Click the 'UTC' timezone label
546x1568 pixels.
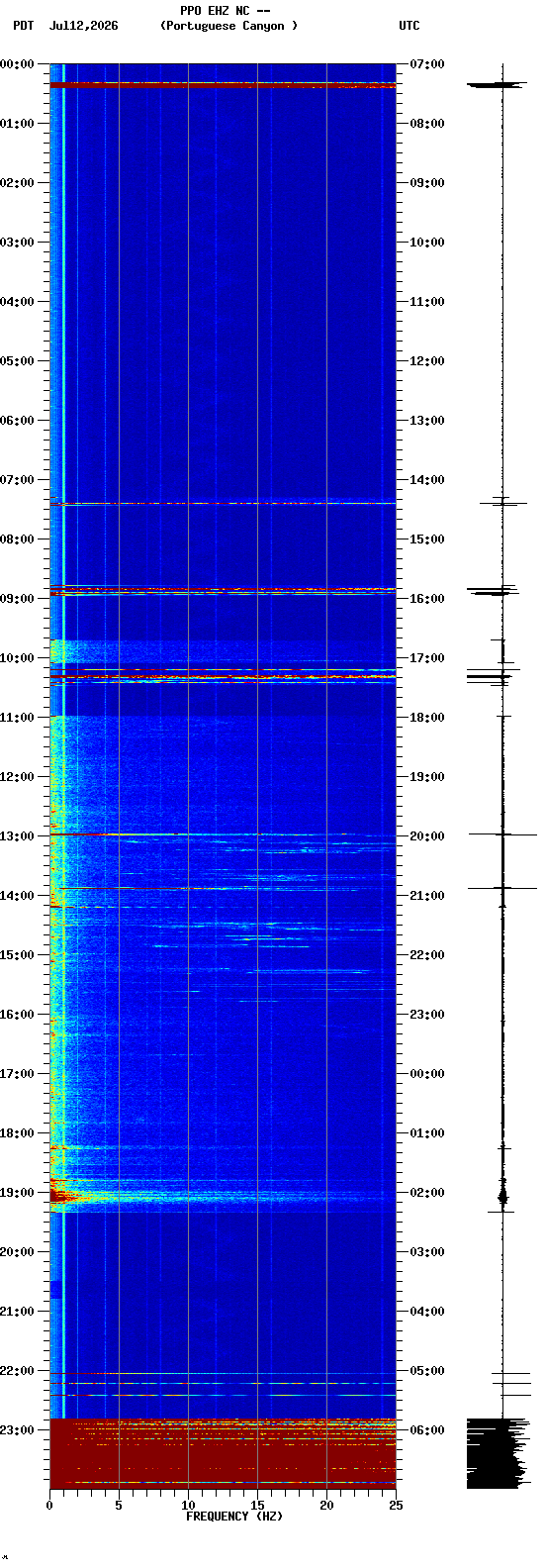pyautogui.click(x=409, y=26)
